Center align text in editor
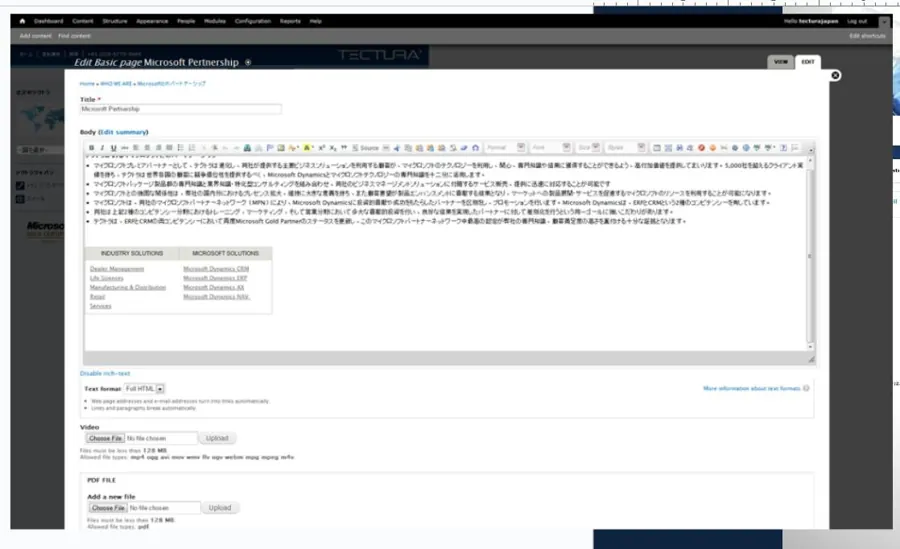The image size is (900, 549). click(x=147, y=148)
